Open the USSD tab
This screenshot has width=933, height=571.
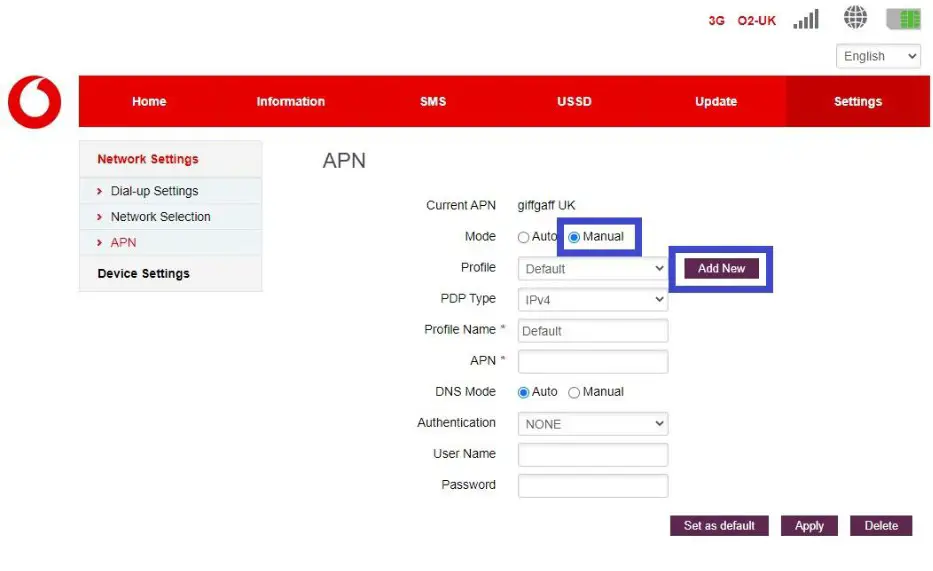[574, 101]
